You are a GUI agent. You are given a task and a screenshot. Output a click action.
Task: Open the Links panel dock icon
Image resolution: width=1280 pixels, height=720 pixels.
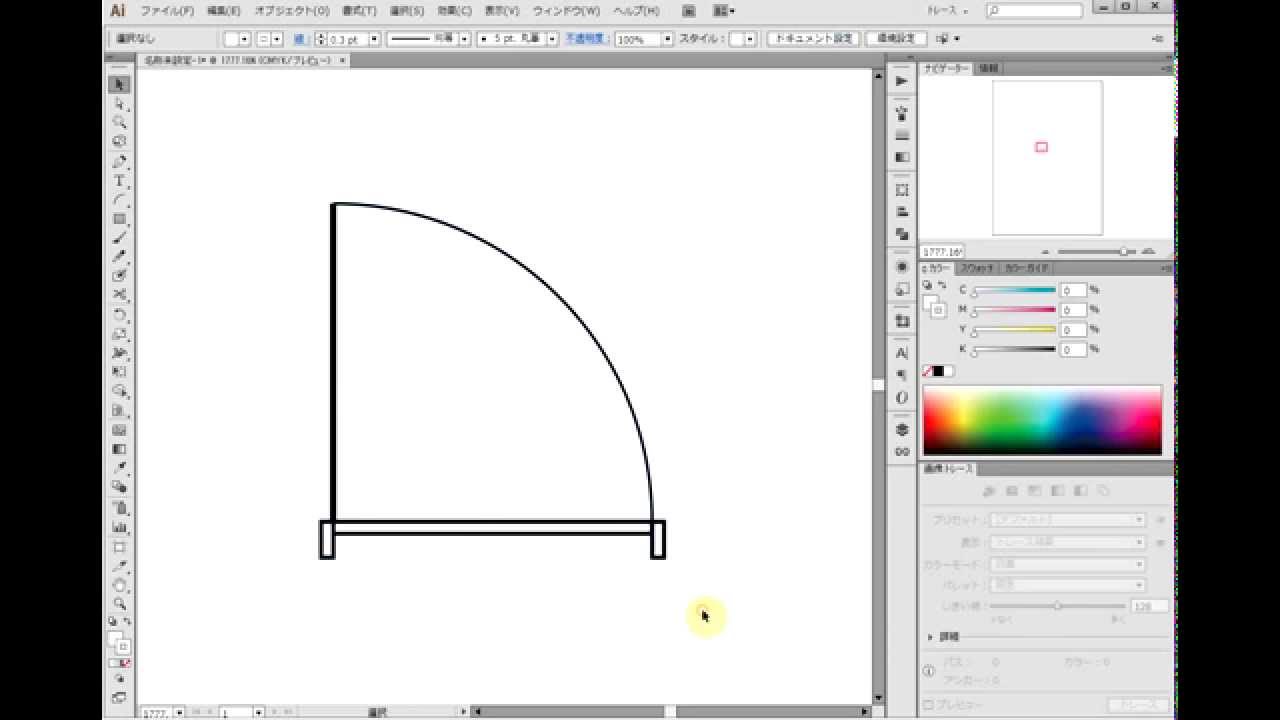902,452
